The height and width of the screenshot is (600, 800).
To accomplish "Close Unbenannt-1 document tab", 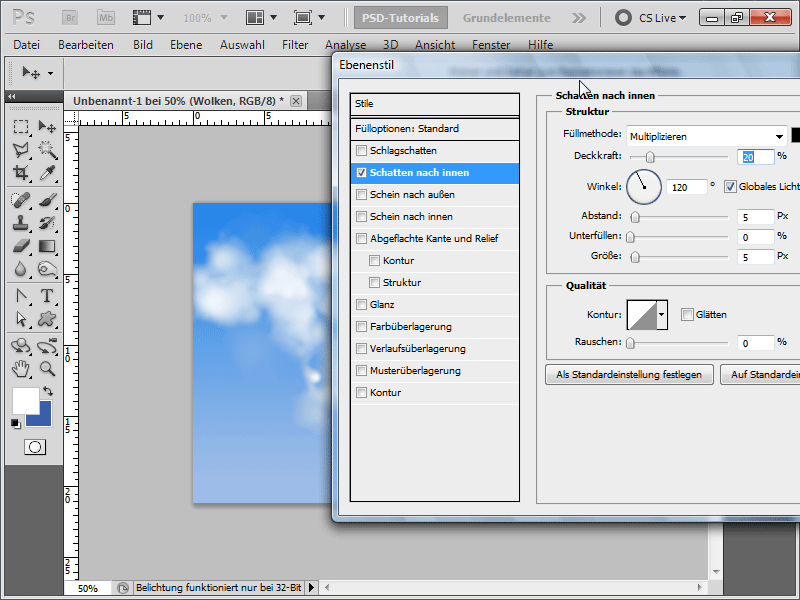I will click(x=296, y=101).
